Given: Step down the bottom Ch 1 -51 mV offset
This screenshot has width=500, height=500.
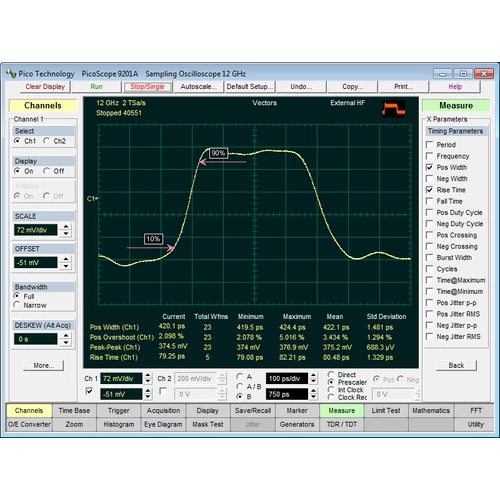Looking at the screenshot, I should pos(148,397).
